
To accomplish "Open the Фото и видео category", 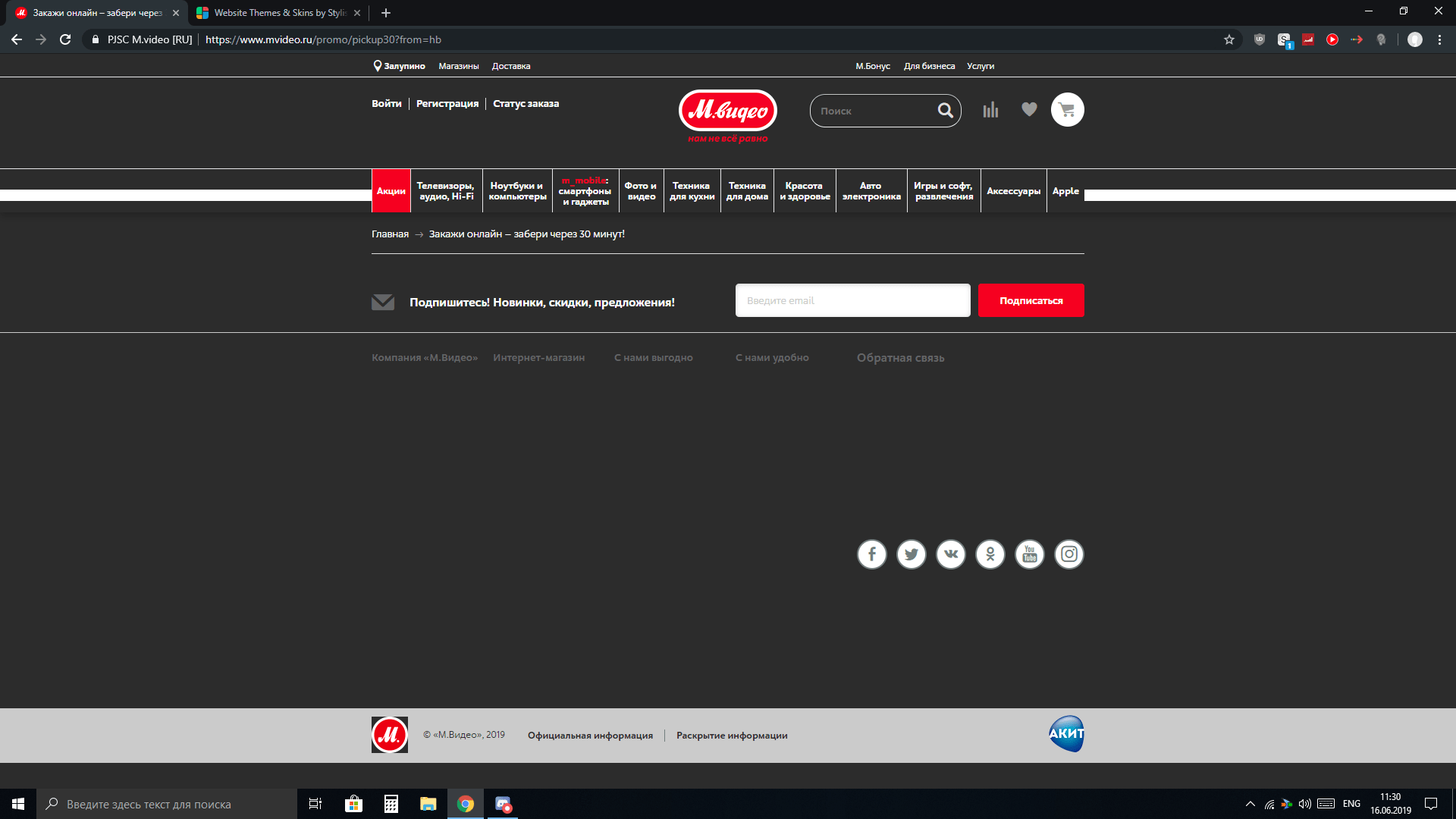I will tap(641, 191).
